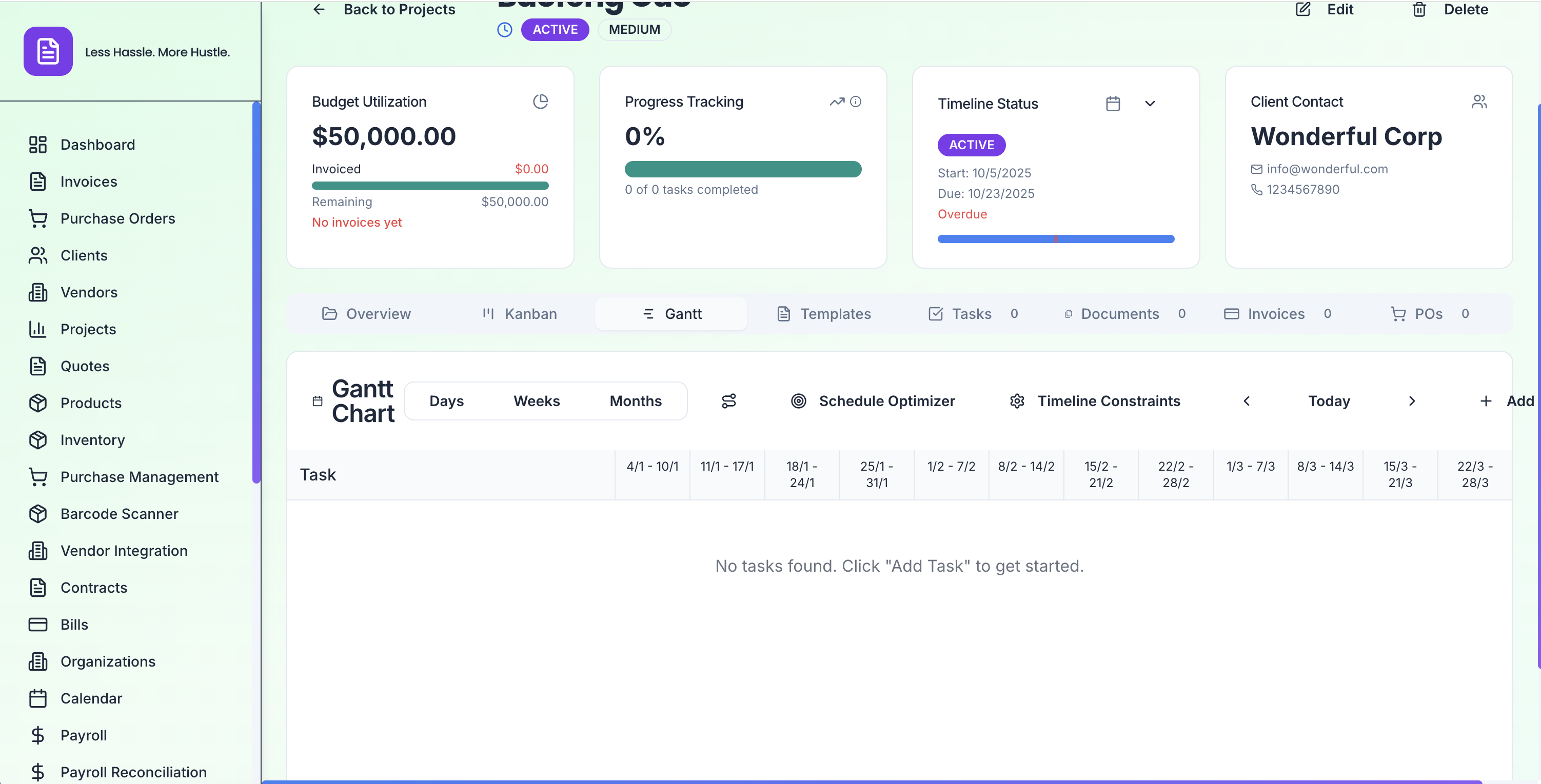The height and width of the screenshot is (784, 1541).
Task: Open the Client Contact people icon
Action: point(1479,101)
